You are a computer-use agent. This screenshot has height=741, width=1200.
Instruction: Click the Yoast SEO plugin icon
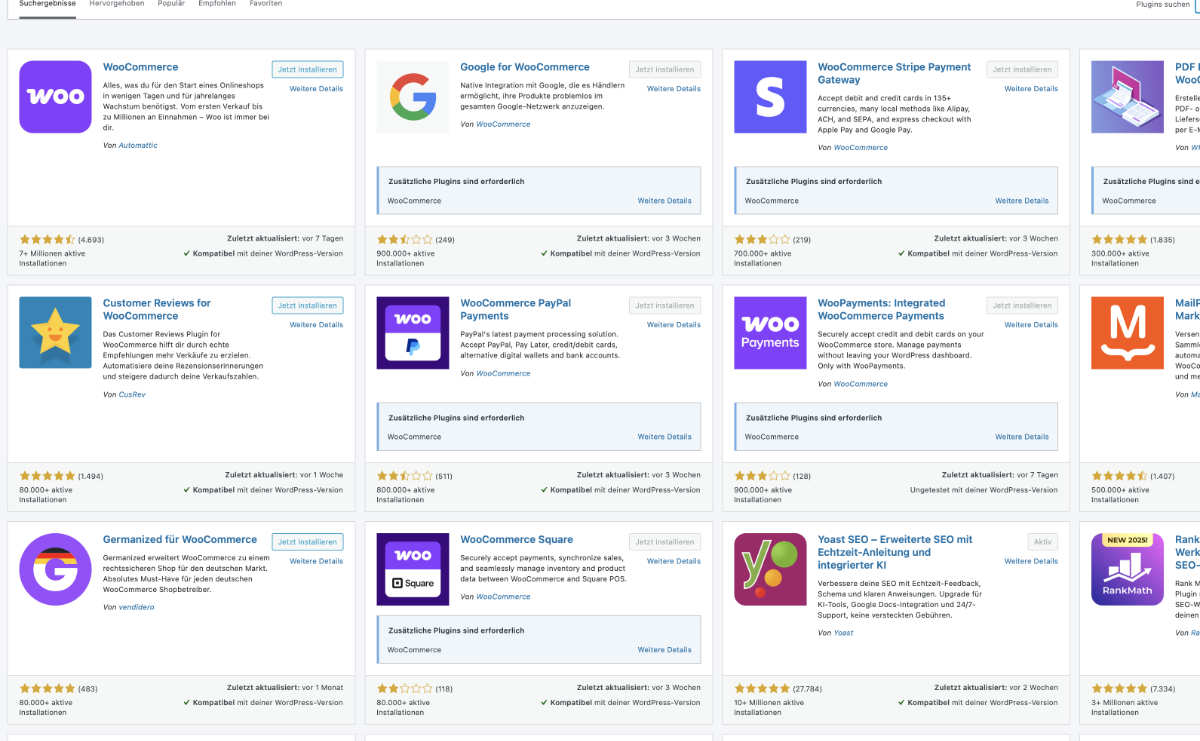click(770, 569)
